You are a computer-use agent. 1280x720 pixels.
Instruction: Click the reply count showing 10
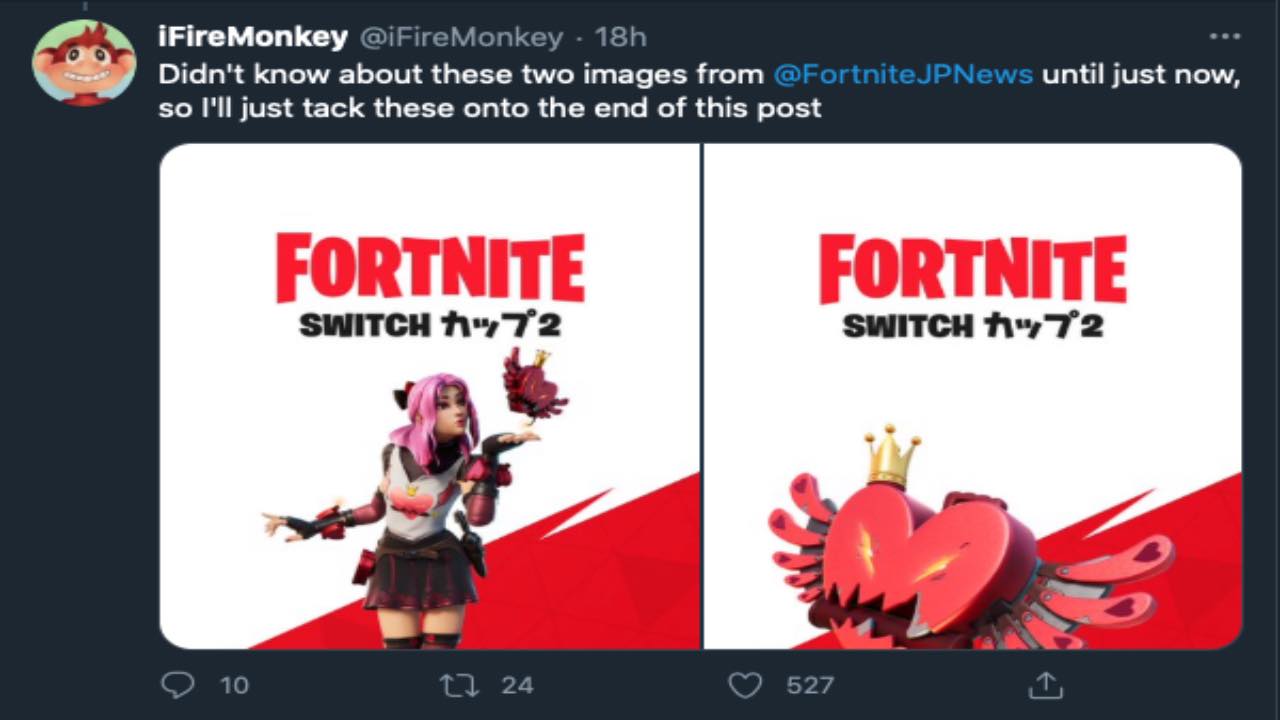click(233, 685)
